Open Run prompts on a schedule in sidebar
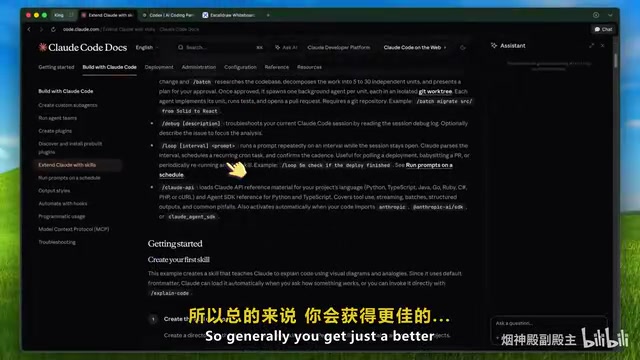Viewport: 640px width, 360px height. tap(69, 178)
